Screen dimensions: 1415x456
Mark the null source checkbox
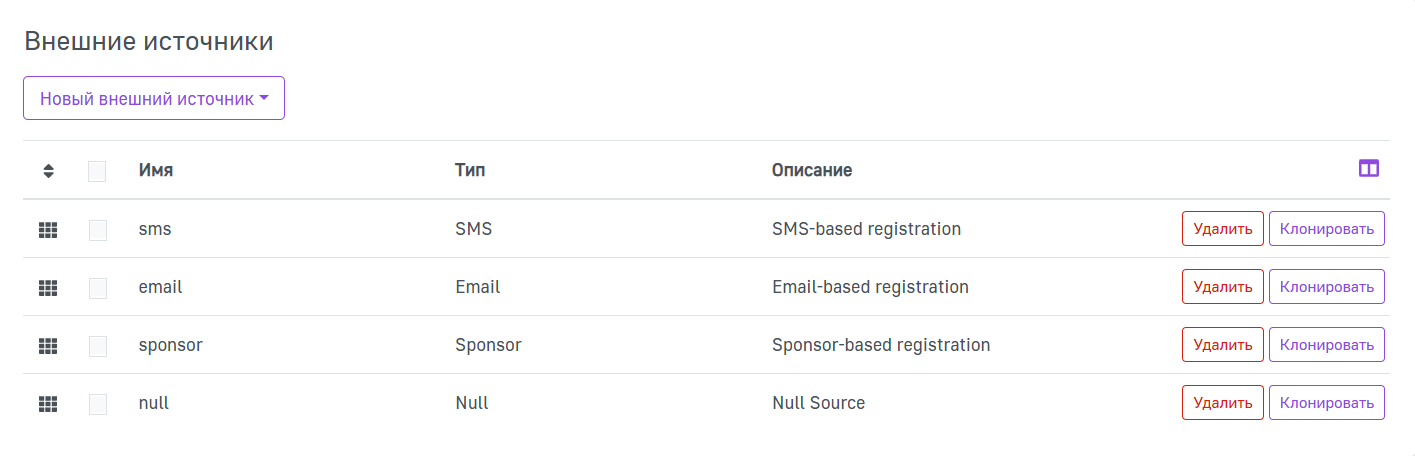coord(97,404)
